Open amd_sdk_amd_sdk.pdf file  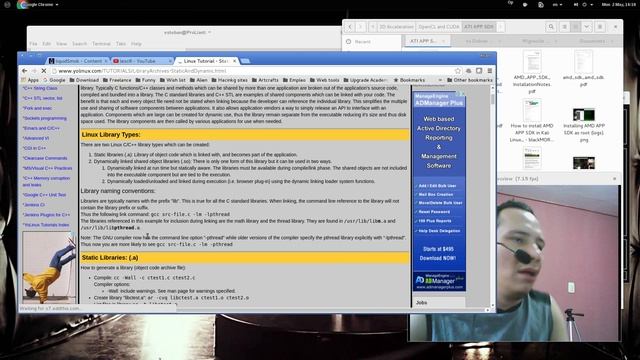tap(583, 69)
